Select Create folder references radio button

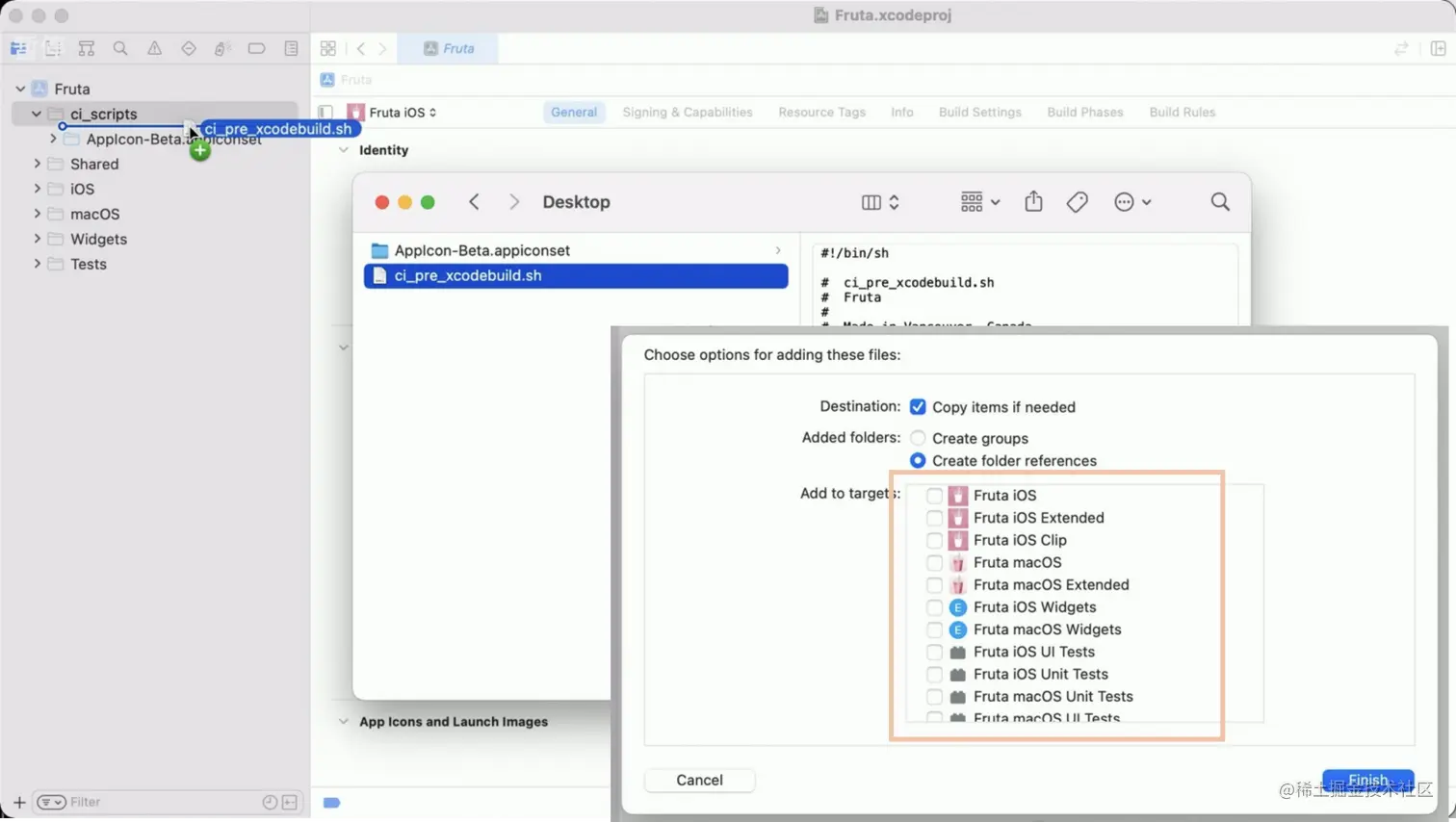coord(918,461)
